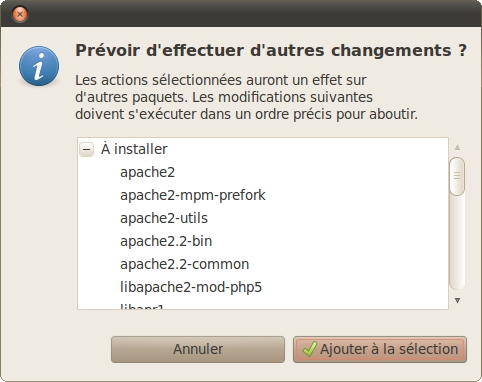Select the apache2-utils entry

[x=164, y=218]
